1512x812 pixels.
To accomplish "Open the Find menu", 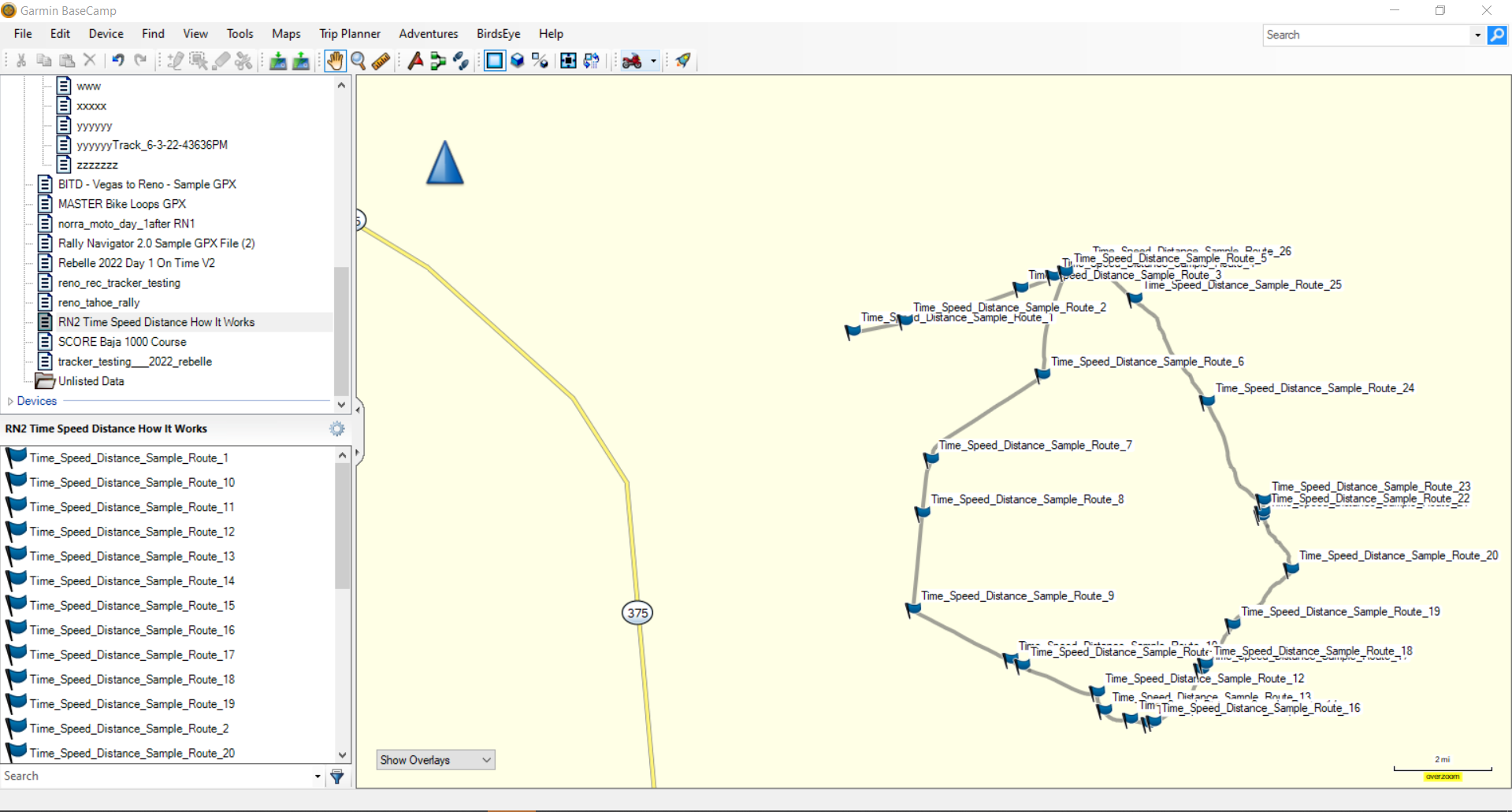I will pyautogui.click(x=153, y=34).
